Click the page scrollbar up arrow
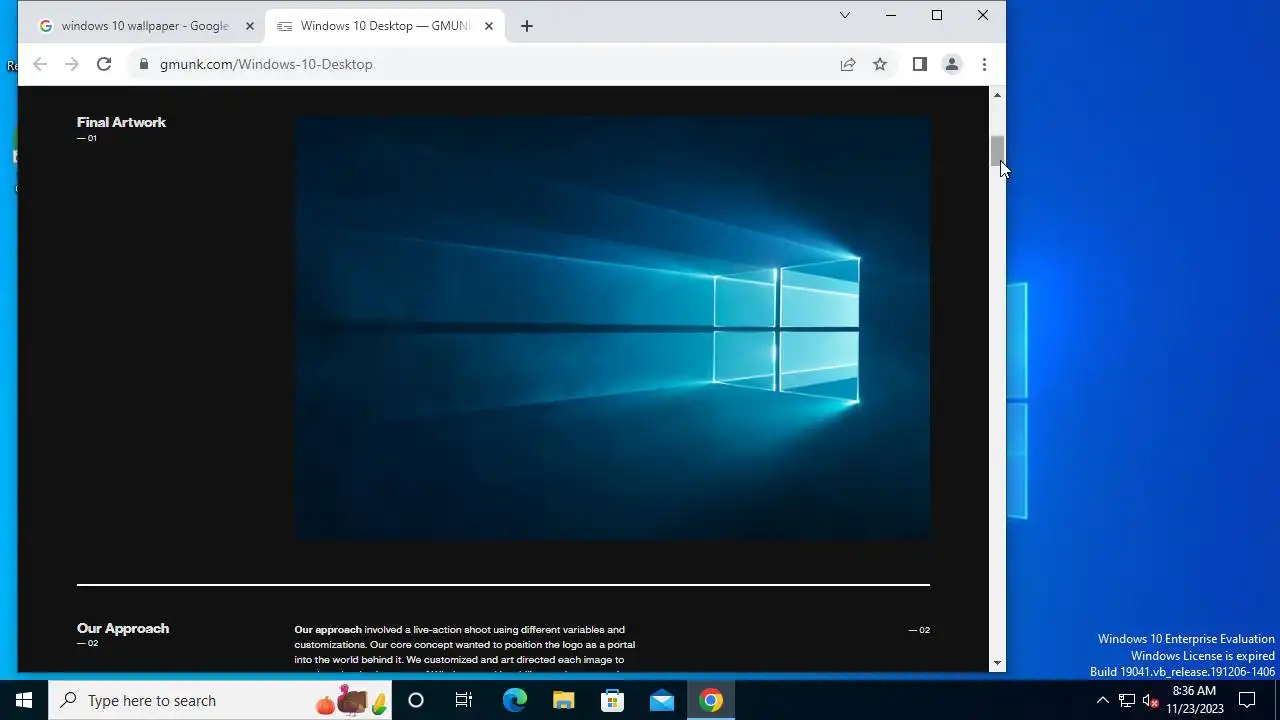 pos(997,95)
